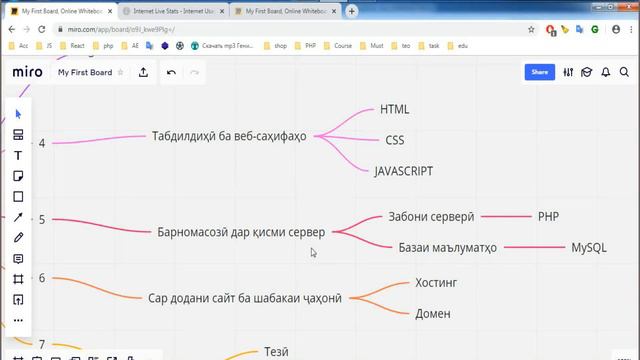
Task: Open the php bookmarks folder
Action: point(103,46)
